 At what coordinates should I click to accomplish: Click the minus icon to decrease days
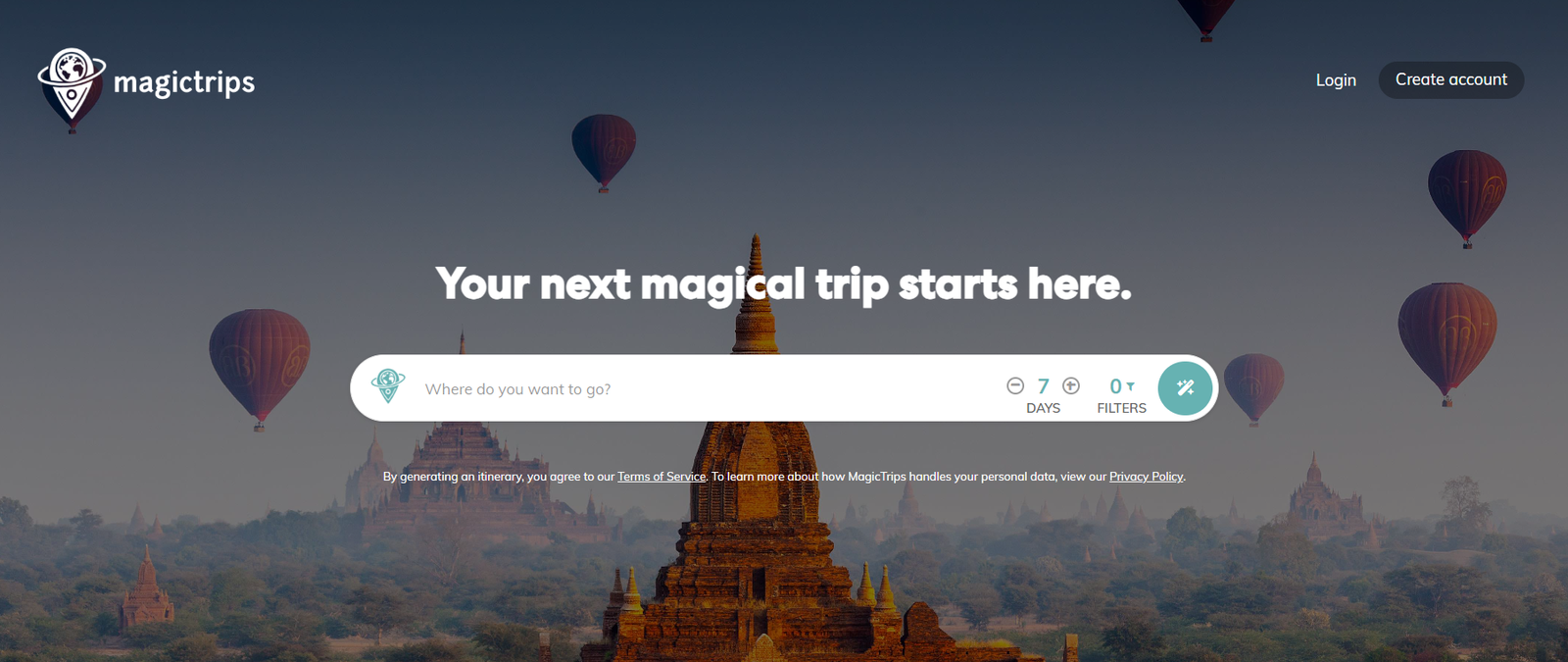tap(1015, 385)
